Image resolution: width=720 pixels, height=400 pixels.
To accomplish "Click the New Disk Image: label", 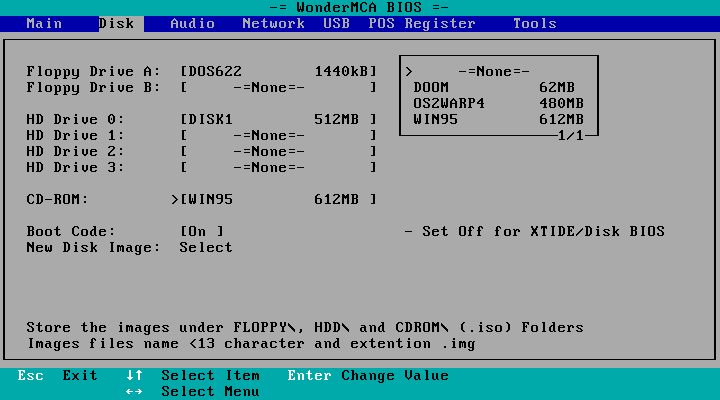I will coord(93,248).
